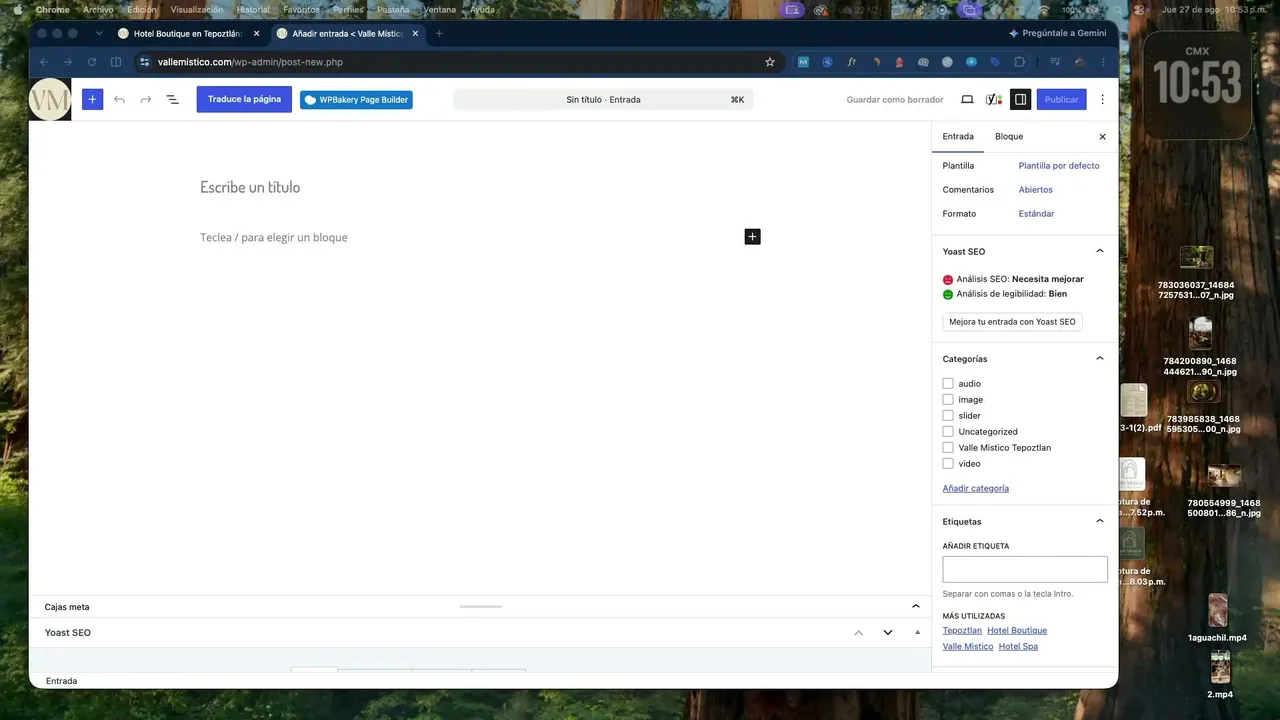Switch to Hotel Boutique en Tepoztlán browser tab
The height and width of the screenshot is (720, 1280).
(x=189, y=33)
